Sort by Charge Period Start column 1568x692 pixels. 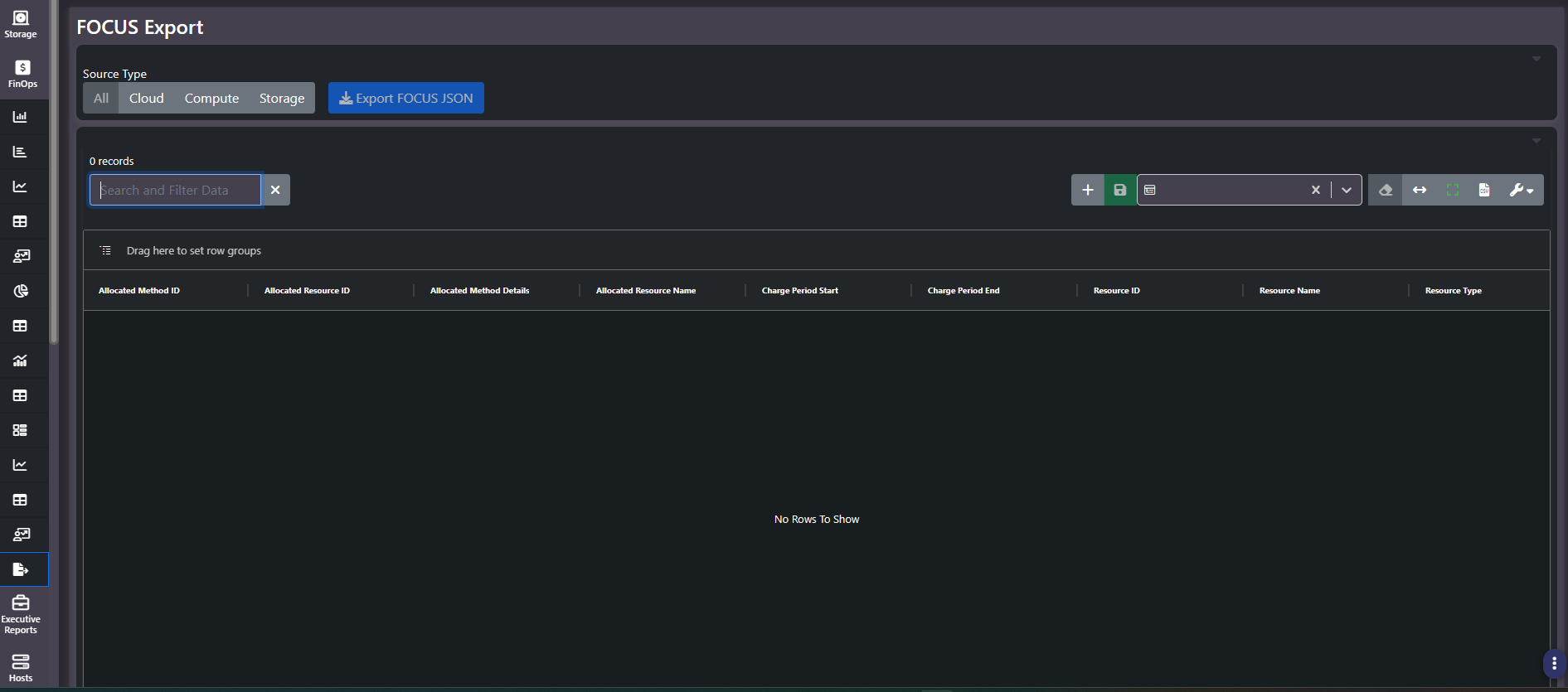click(800, 291)
